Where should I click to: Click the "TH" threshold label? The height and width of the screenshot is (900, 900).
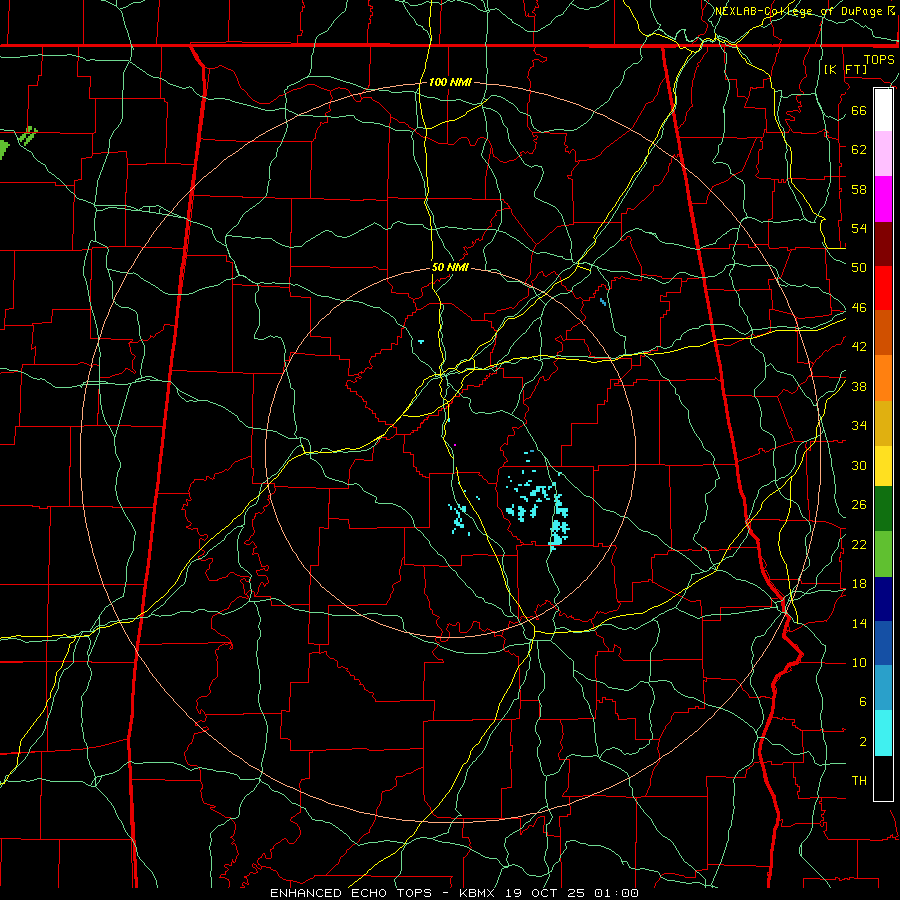point(859,781)
